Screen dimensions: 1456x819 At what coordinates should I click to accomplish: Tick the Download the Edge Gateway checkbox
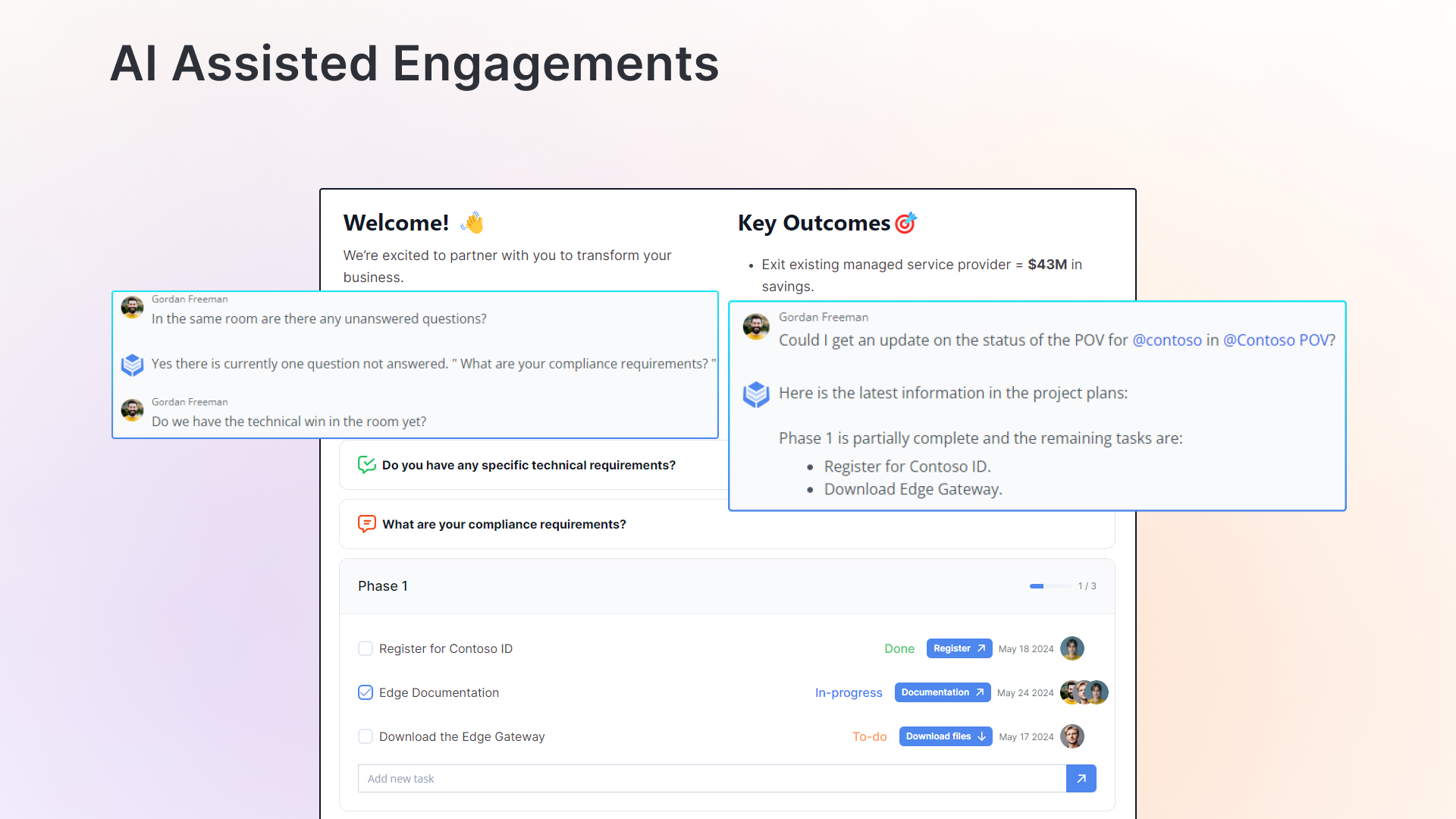[366, 736]
